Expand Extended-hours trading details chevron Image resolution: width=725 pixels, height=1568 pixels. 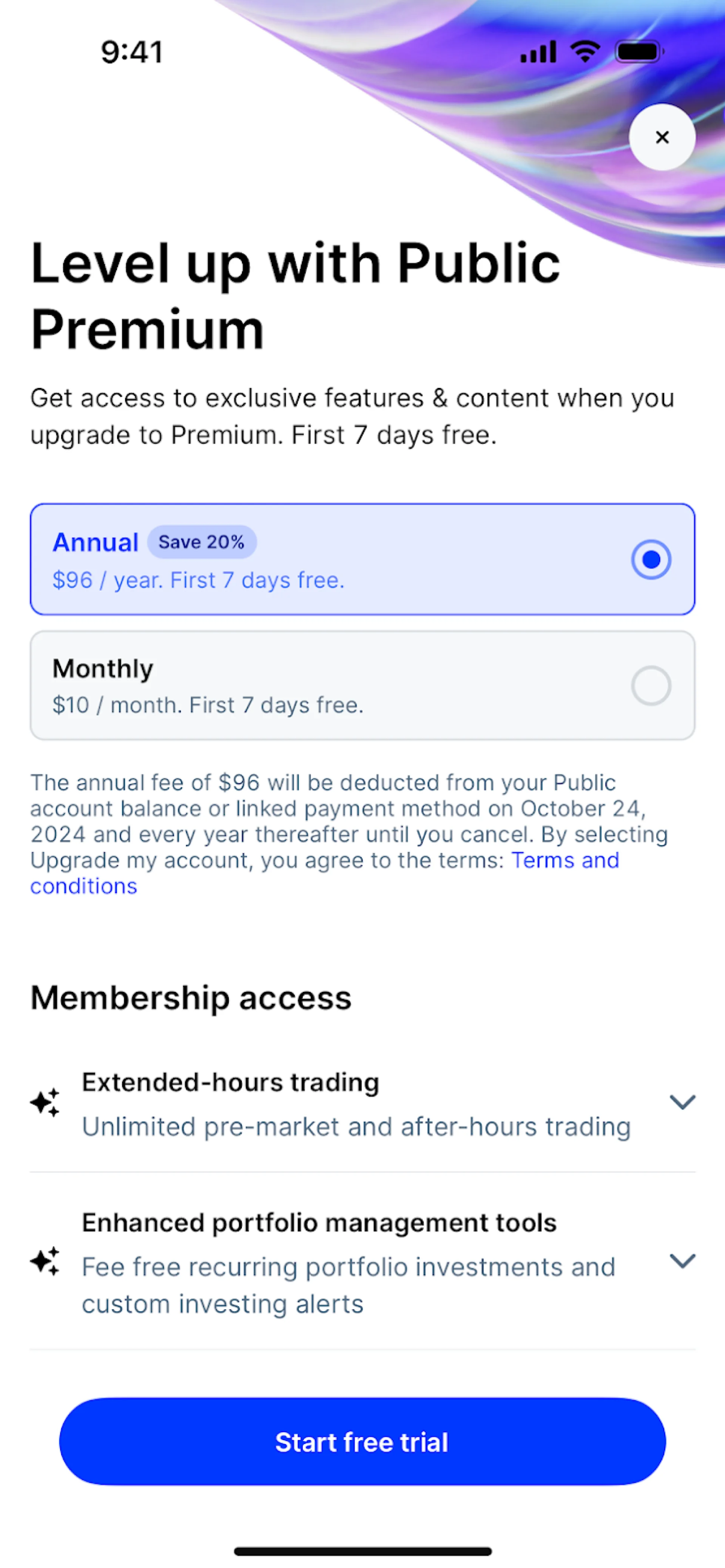(x=682, y=1102)
